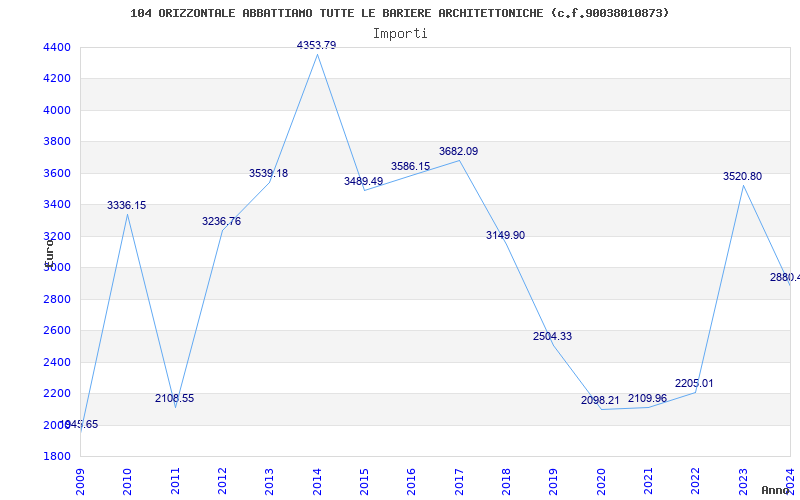Screen dimensions: 800x500
Task: Click the x-axis year 2009
Action: [80, 481]
